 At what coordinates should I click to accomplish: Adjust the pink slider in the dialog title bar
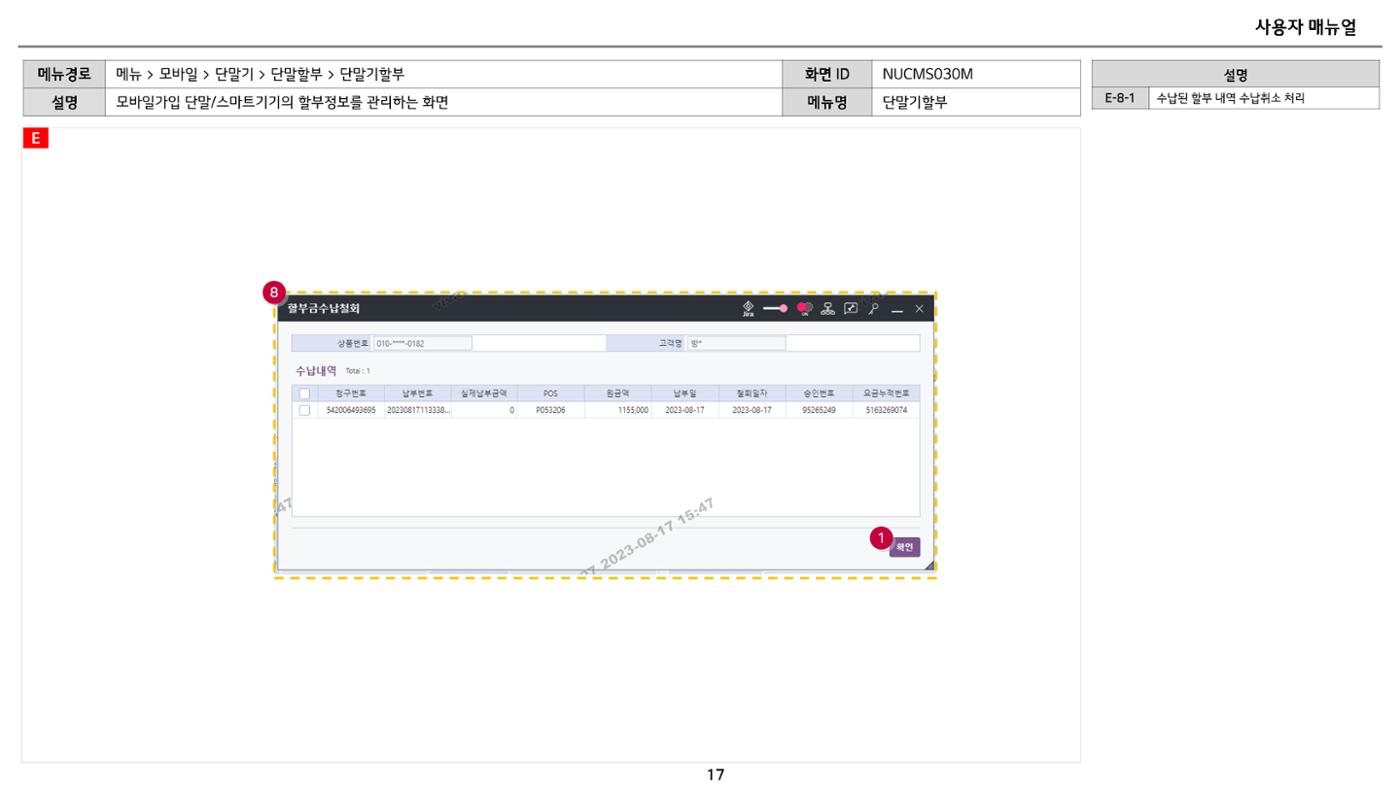(776, 309)
